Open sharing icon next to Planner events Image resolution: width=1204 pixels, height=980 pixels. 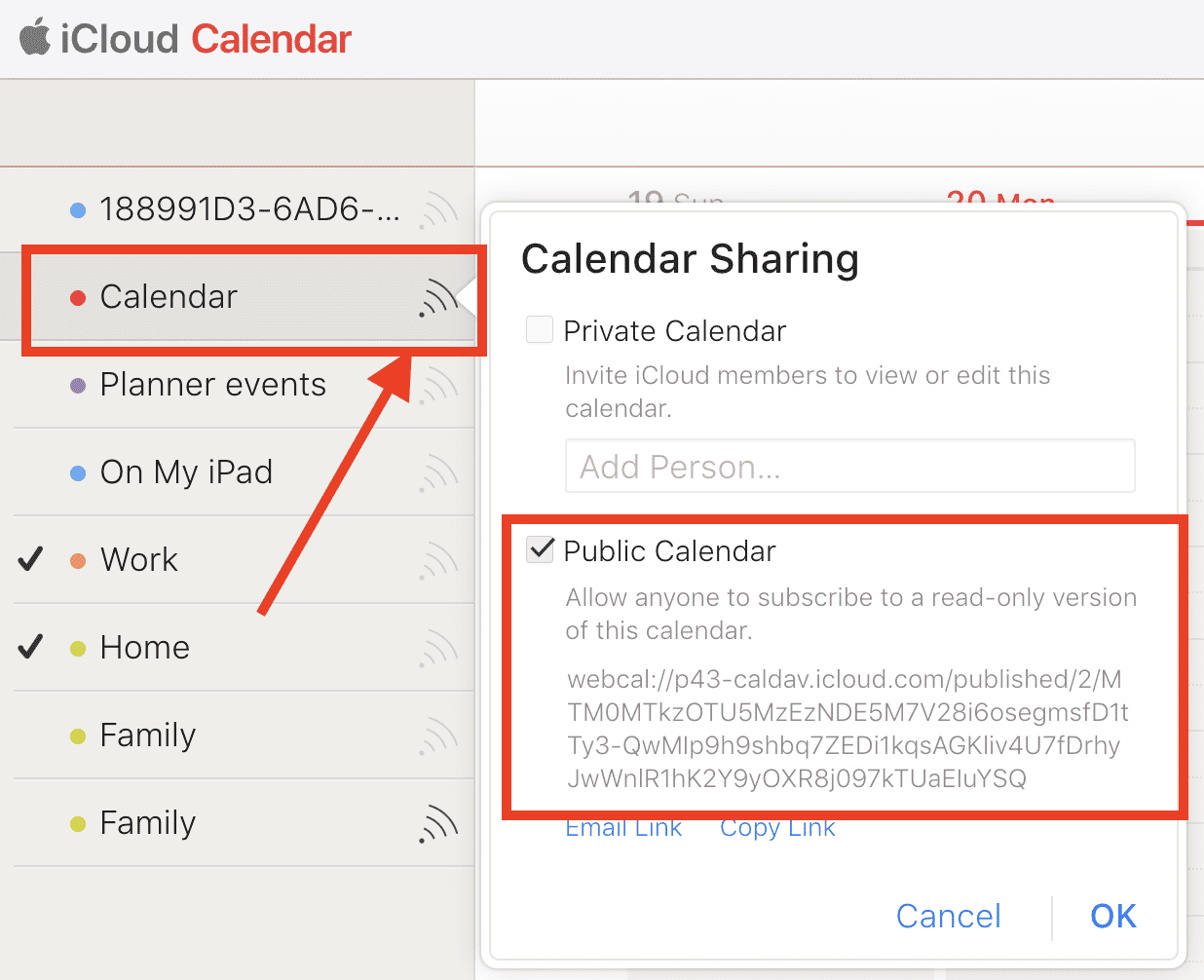(x=438, y=385)
